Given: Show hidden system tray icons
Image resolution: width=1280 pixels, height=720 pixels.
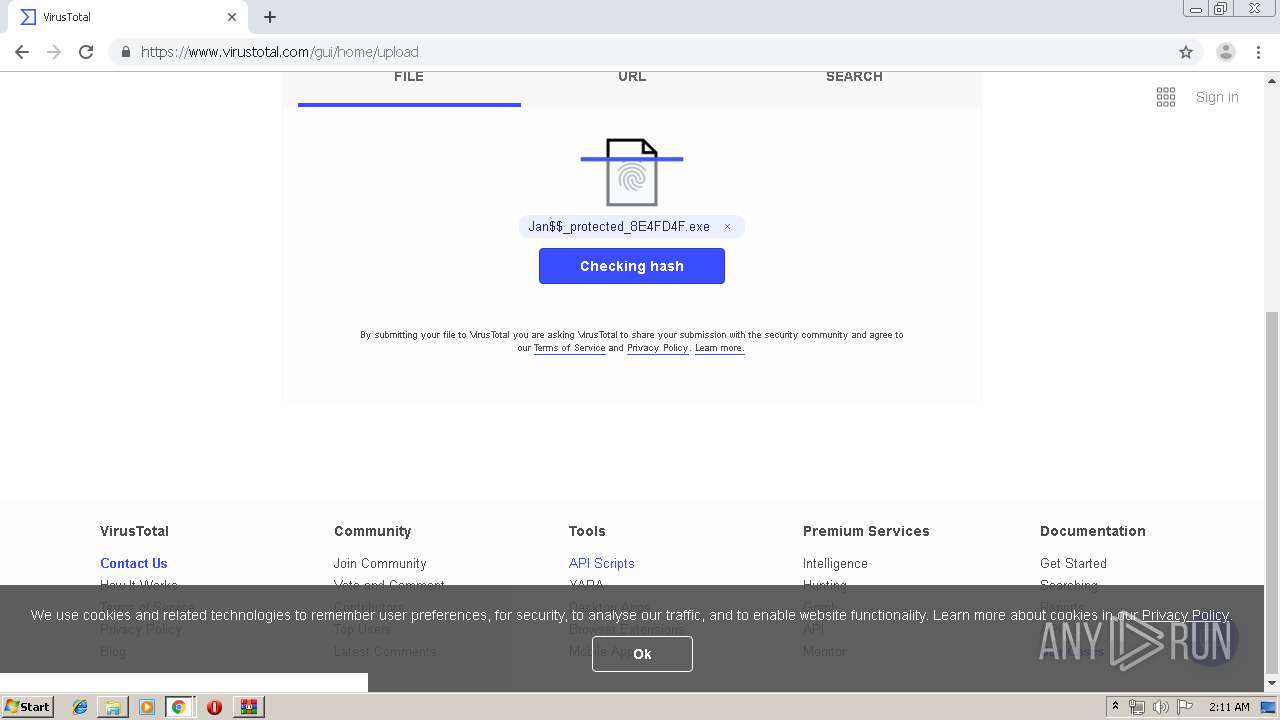Looking at the screenshot, I should [x=1115, y=706].
